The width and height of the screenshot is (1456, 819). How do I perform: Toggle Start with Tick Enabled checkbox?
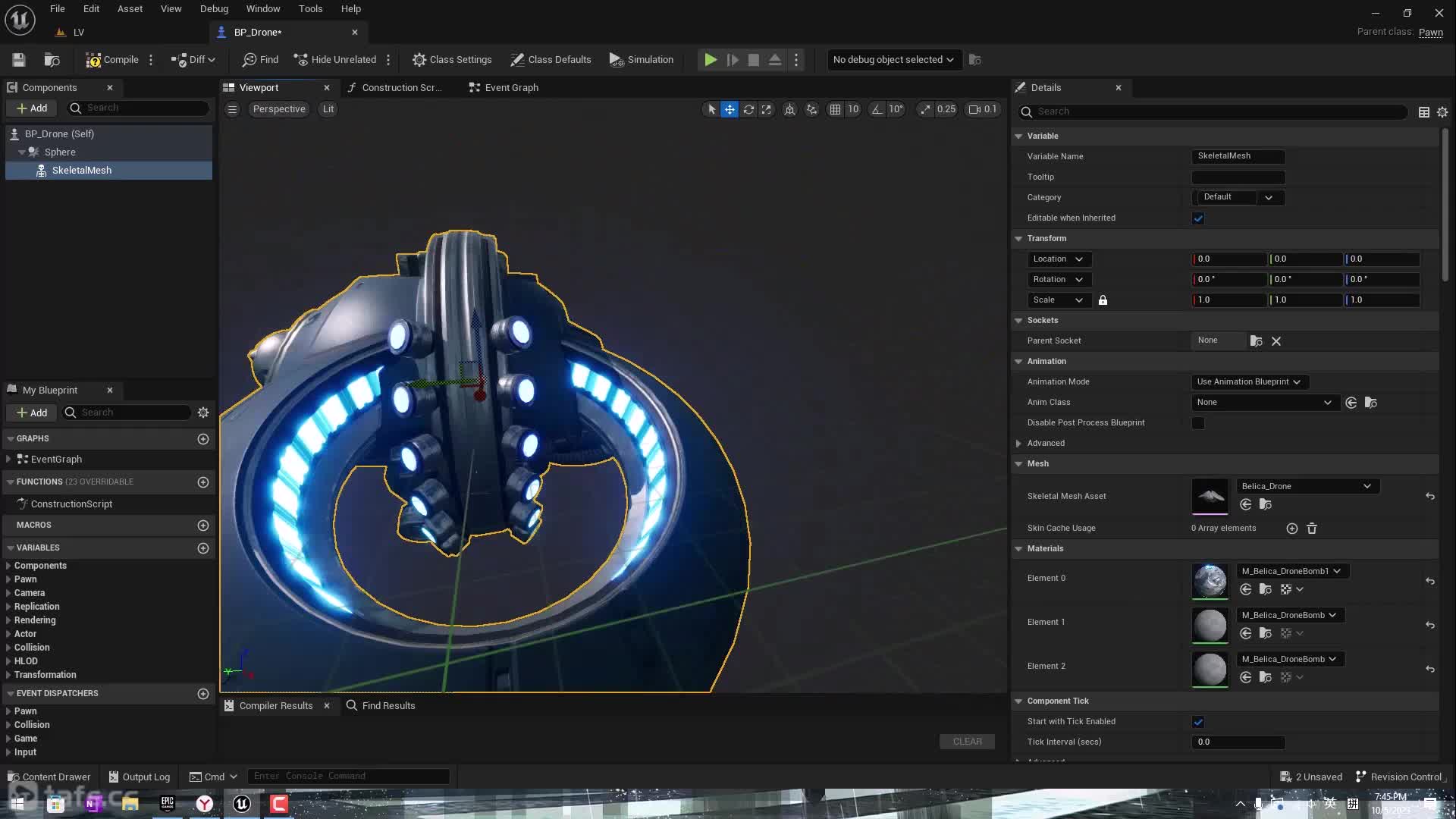[1198, 722]
